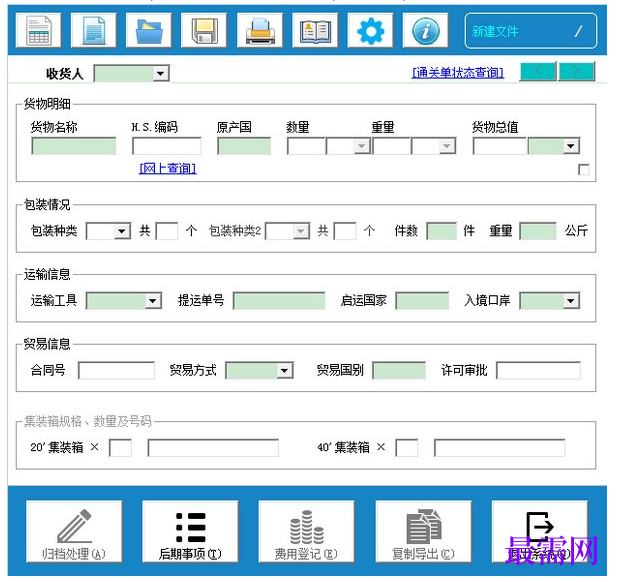This screenshot has width=617, height=582.
Task: Open the blue folder icon
Action: click(x=149, y=31)
